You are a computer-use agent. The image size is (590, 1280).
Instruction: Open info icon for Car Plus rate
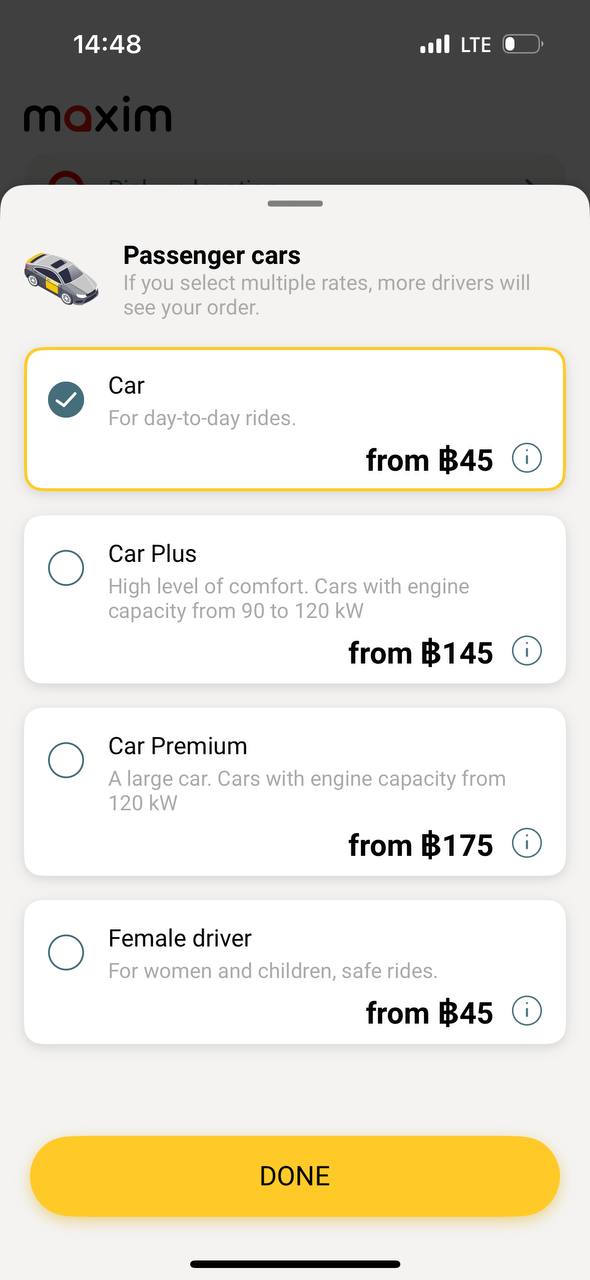pos(527,651)
